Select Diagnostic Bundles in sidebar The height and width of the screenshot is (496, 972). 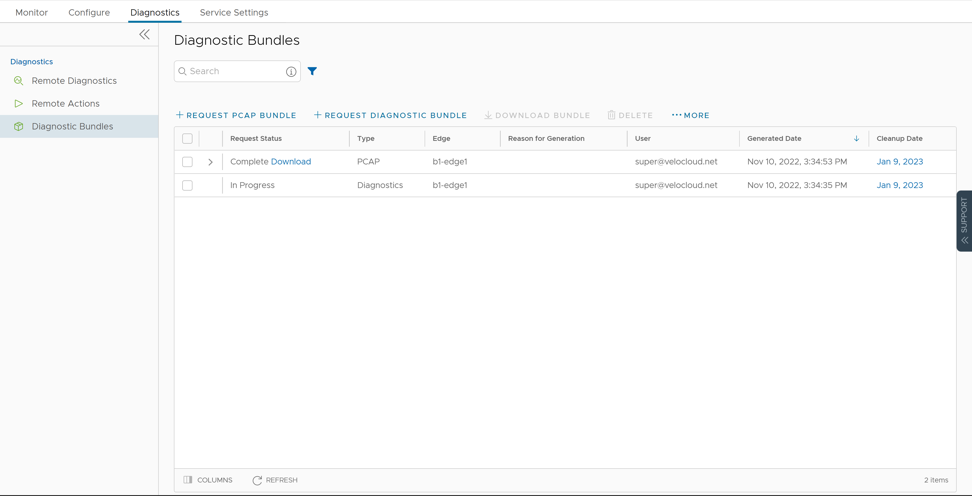(x=72, y=127)
